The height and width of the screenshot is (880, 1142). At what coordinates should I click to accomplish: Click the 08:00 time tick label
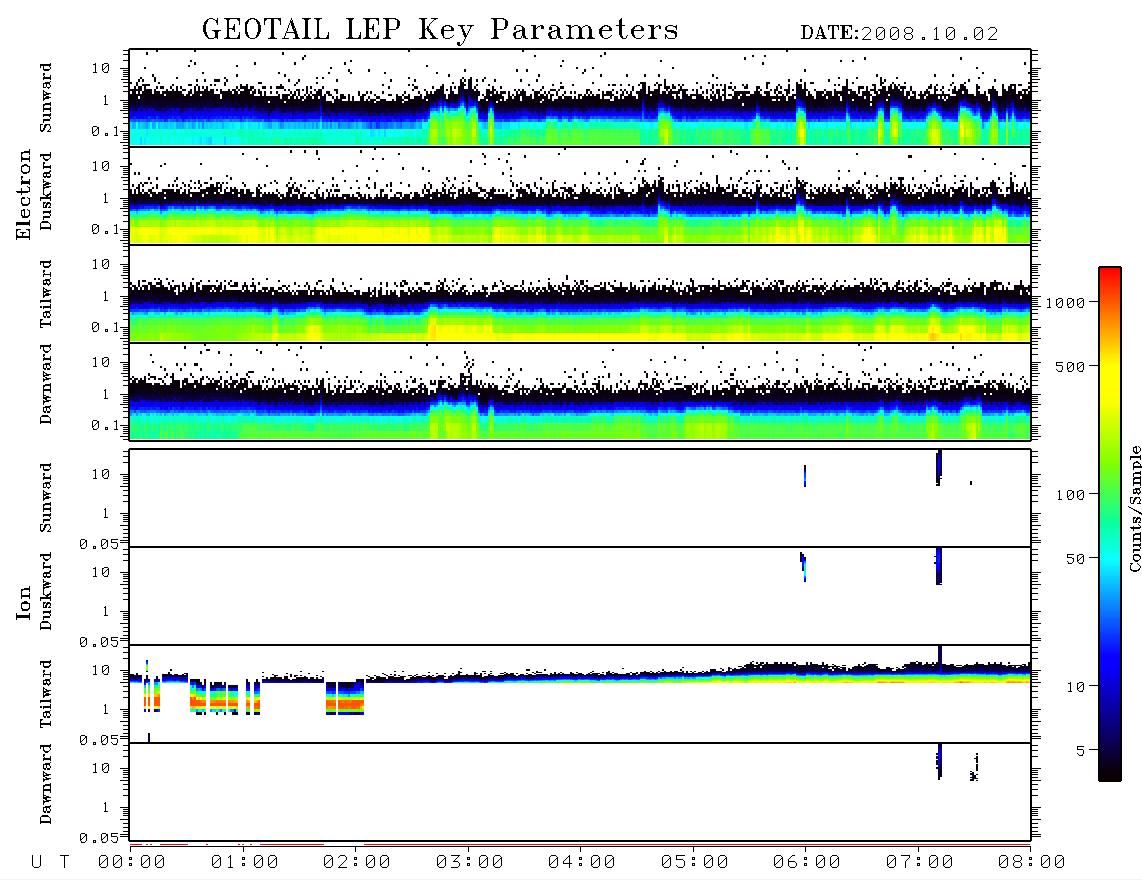(1032, 862)
